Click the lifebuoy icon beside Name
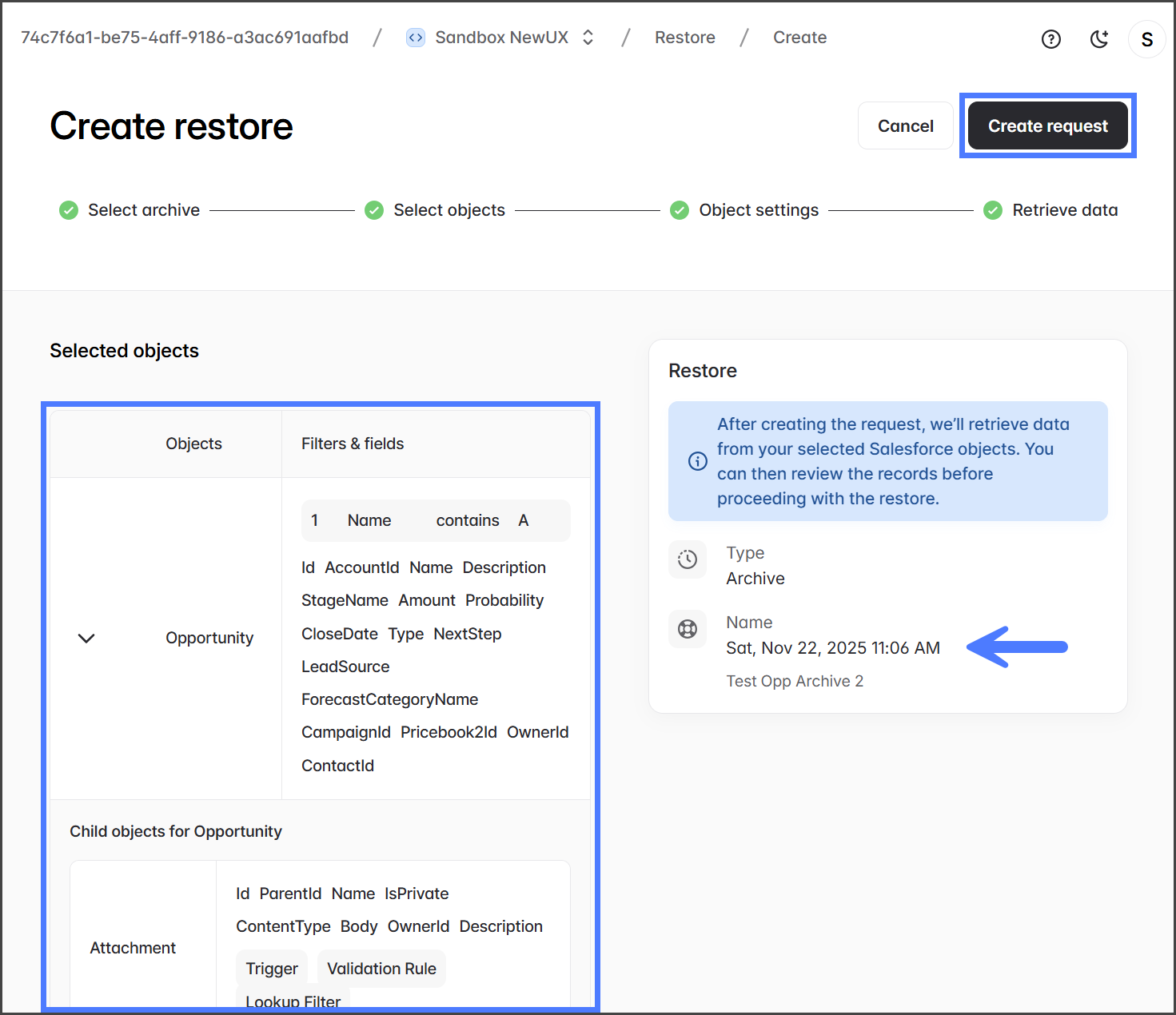 688,629
